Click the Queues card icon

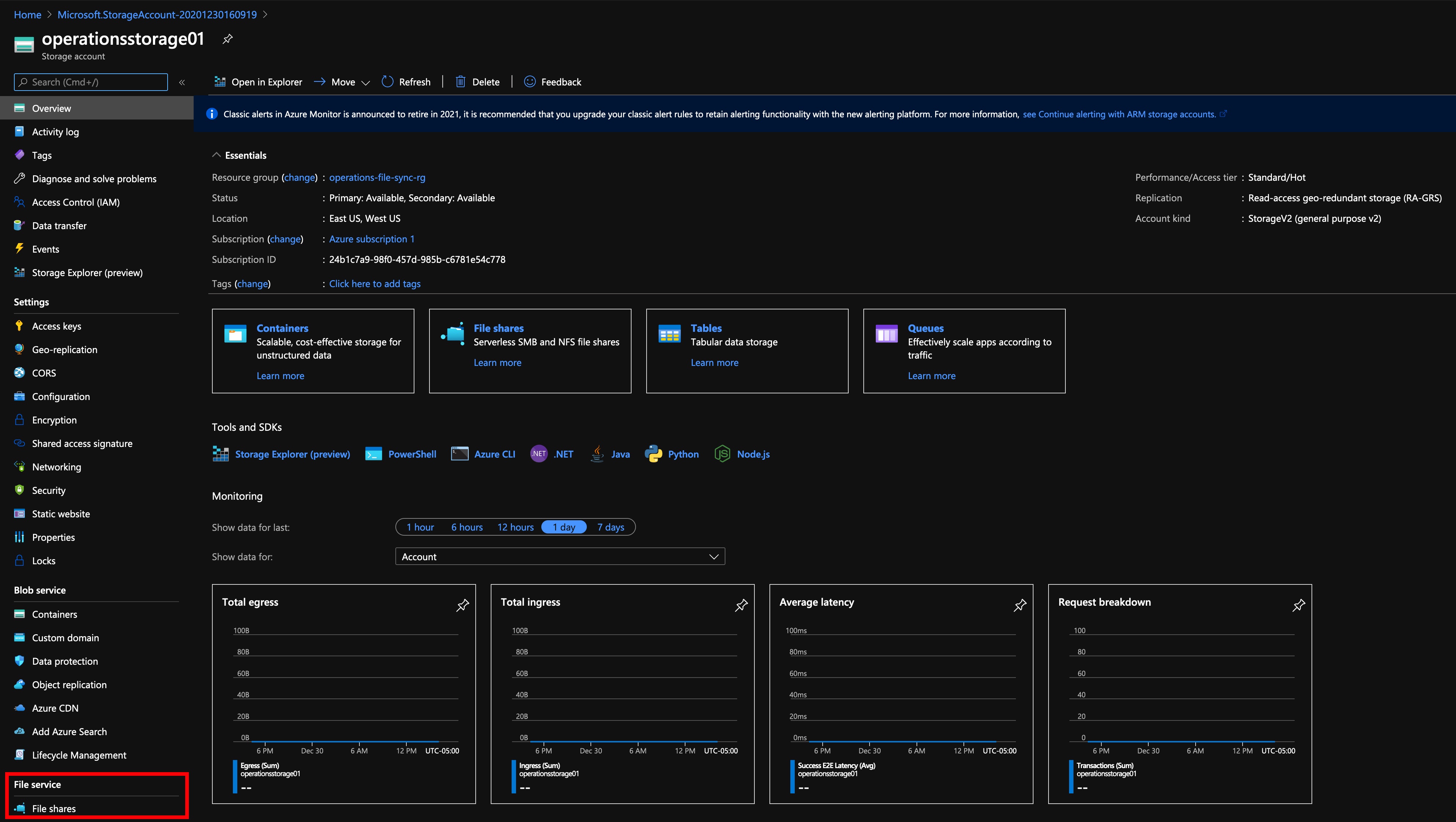[886, 333]
